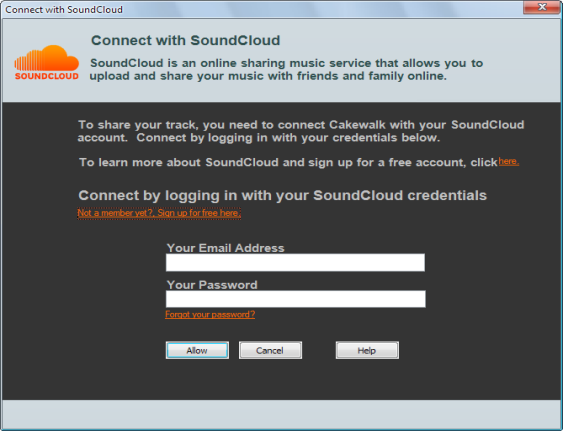
Task: Click the 'Connect by logging in' credentials heading
Action: click(283, 195)
